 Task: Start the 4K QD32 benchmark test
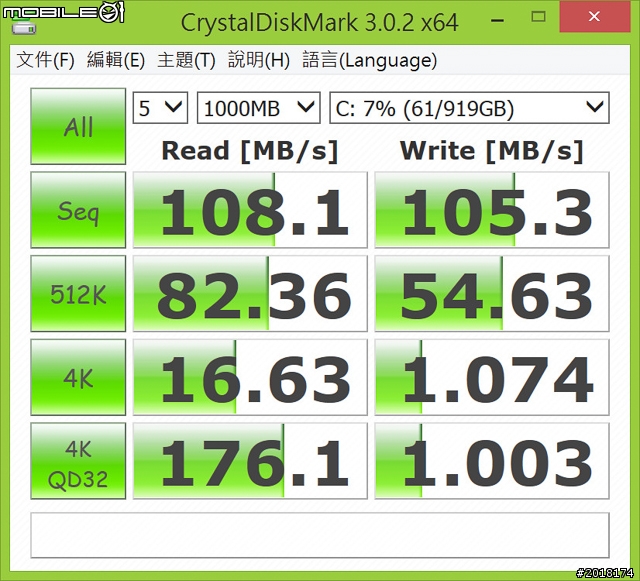tap(78, 461)
